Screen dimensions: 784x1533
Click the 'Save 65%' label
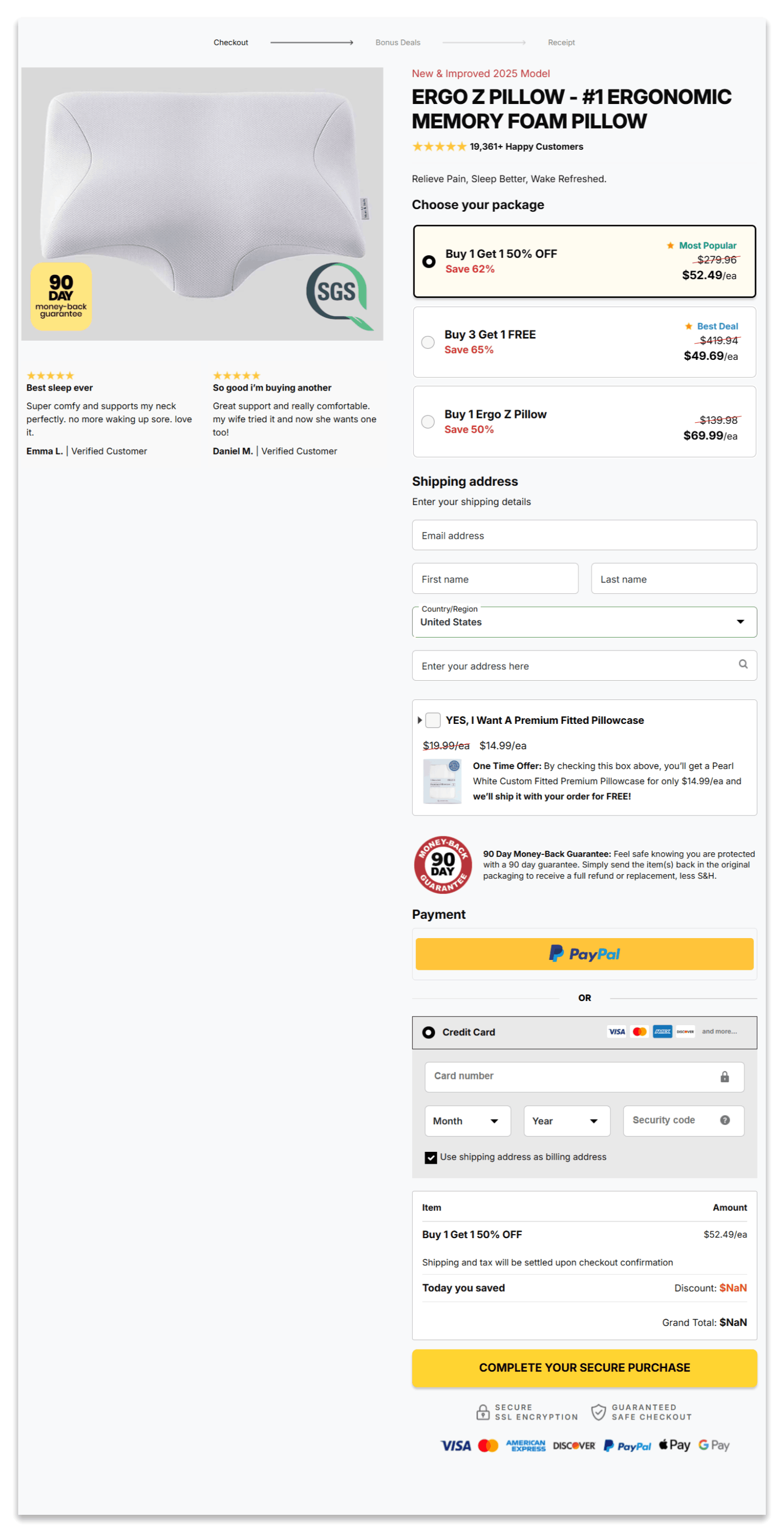(x=469, y=350)
